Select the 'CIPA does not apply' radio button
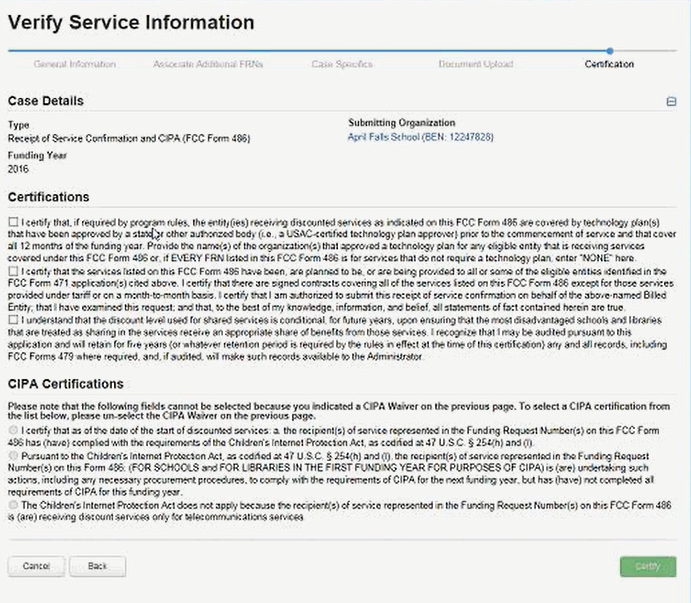Screen dimensions: 691x603 point(13,505)
